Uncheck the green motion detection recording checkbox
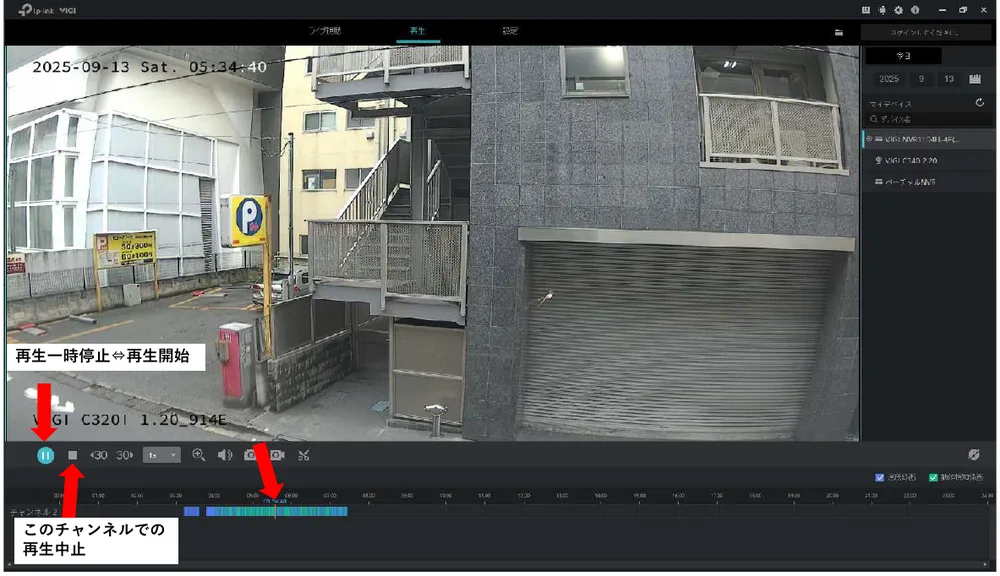Image resolution: width=1000 pixels, height=576 pixels. (x=933, y=477)
